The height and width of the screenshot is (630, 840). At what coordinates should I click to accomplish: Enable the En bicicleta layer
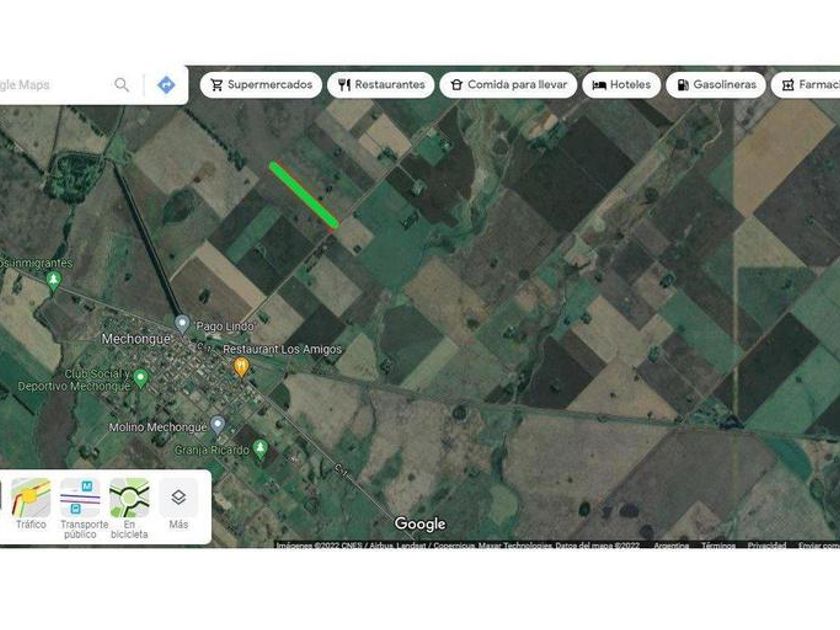click(x=129, y=509)
